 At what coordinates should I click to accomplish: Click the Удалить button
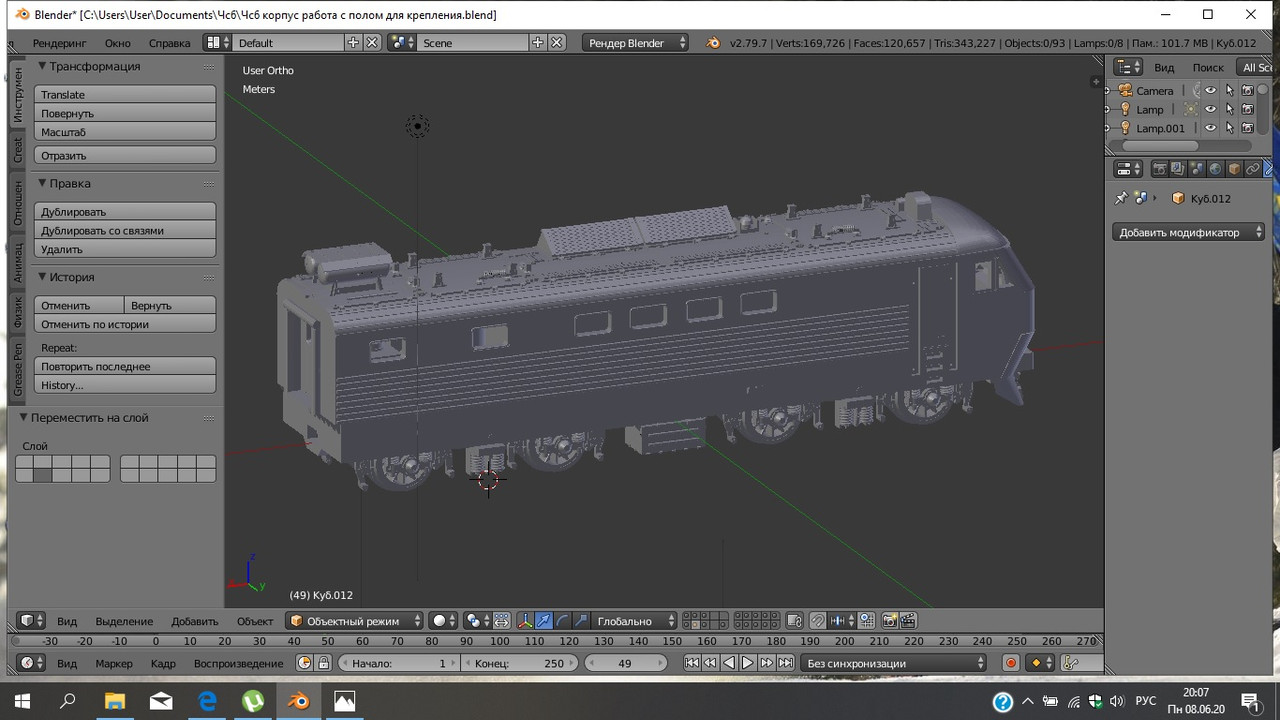[x=125, y=249]
